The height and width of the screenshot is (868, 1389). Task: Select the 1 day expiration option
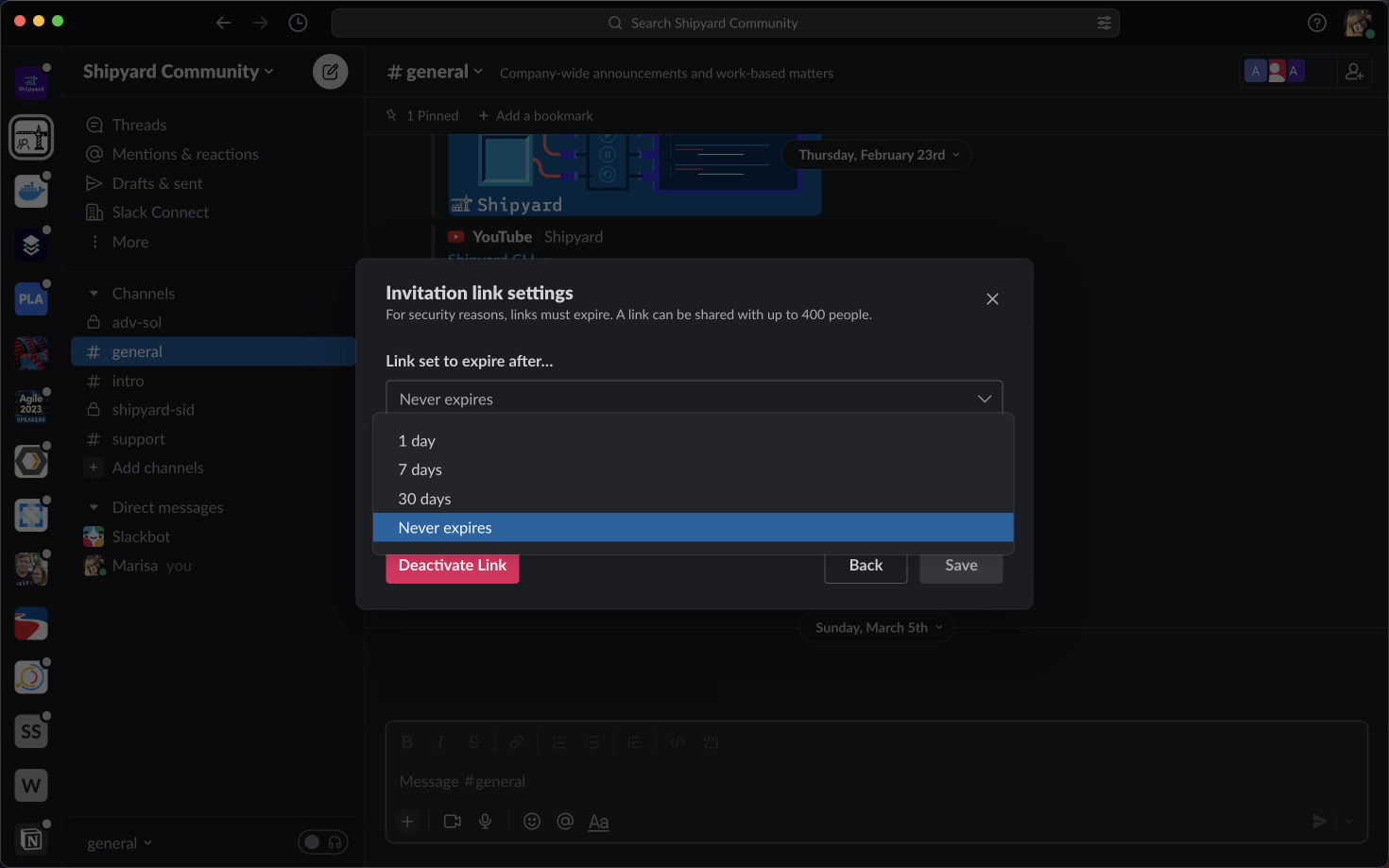[694, 441]
